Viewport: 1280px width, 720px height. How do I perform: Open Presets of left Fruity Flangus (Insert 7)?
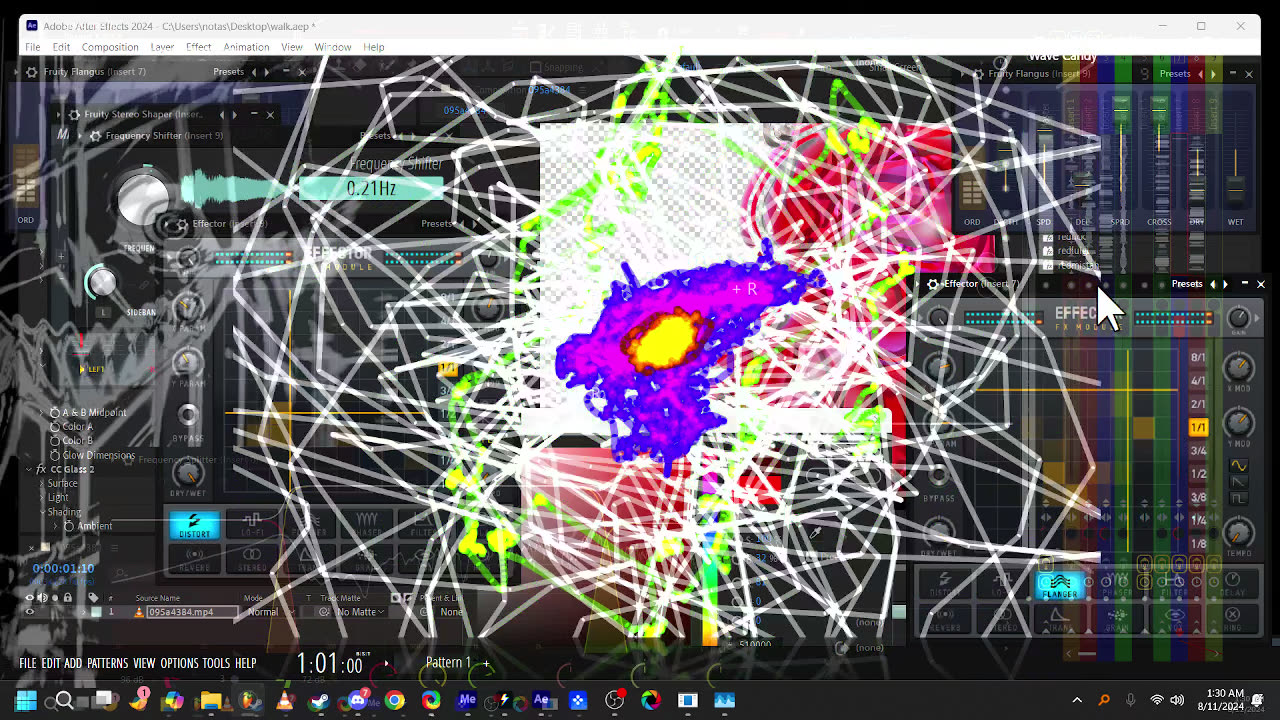tap(228, 72)
